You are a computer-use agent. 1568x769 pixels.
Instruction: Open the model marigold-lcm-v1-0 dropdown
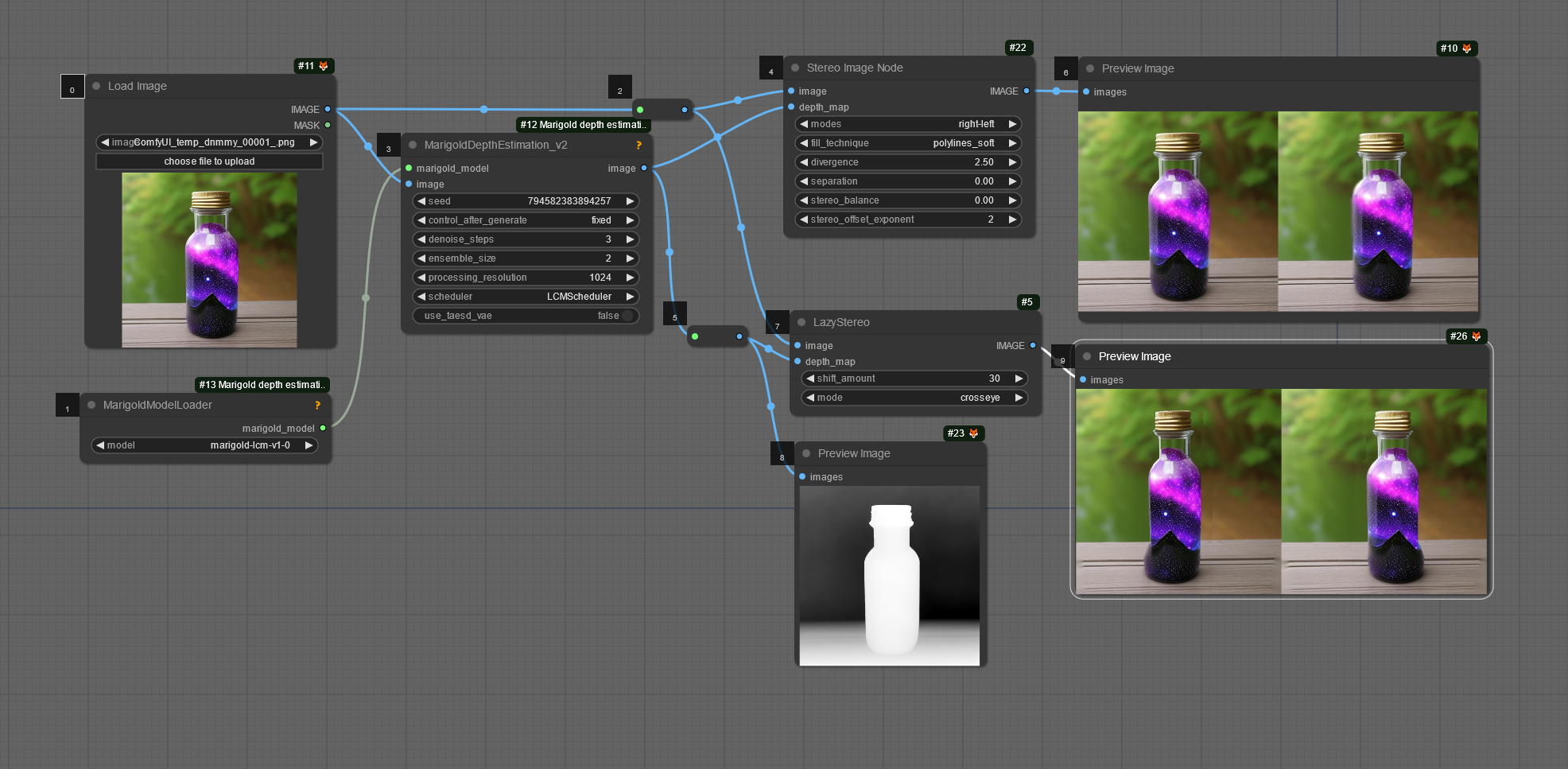[x=205, y=445]
